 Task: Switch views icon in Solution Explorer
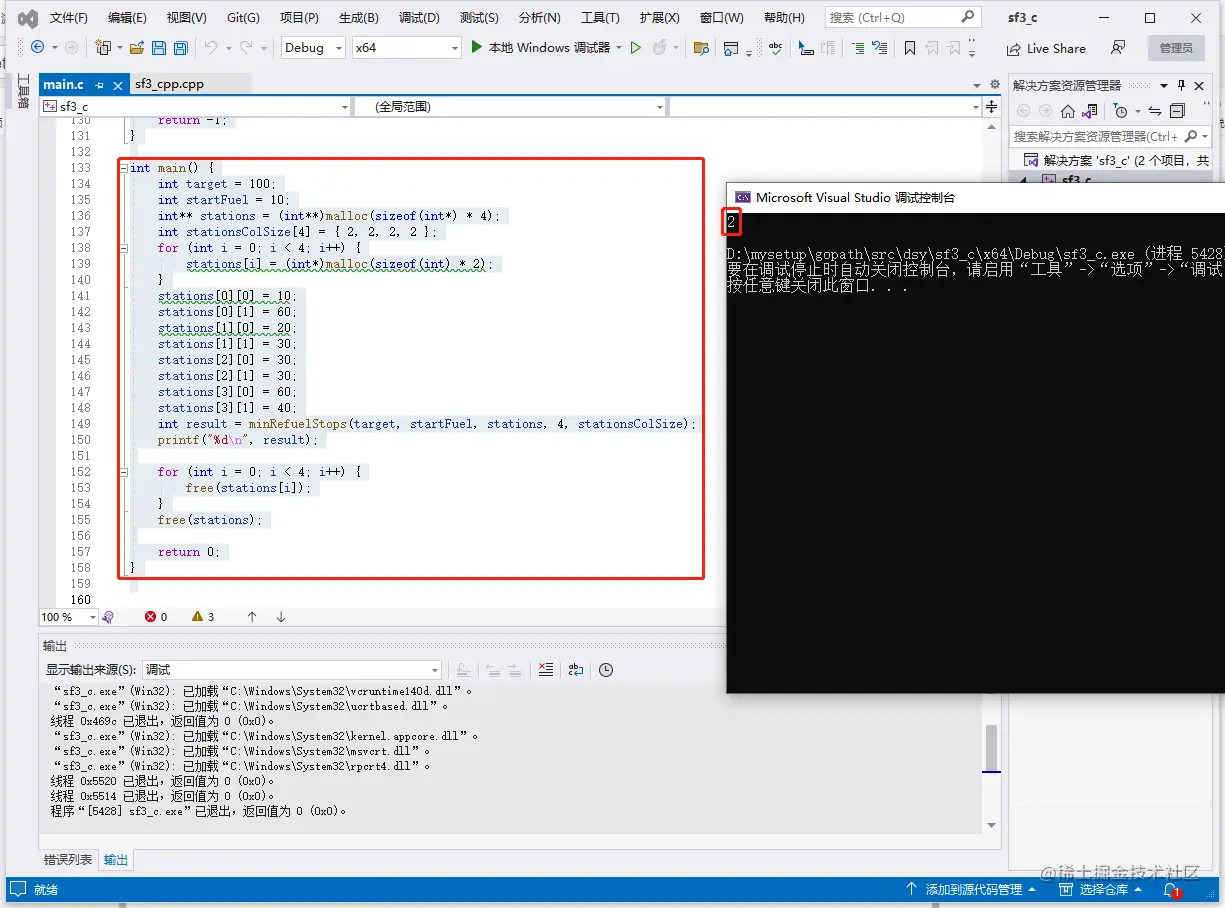1089,111
